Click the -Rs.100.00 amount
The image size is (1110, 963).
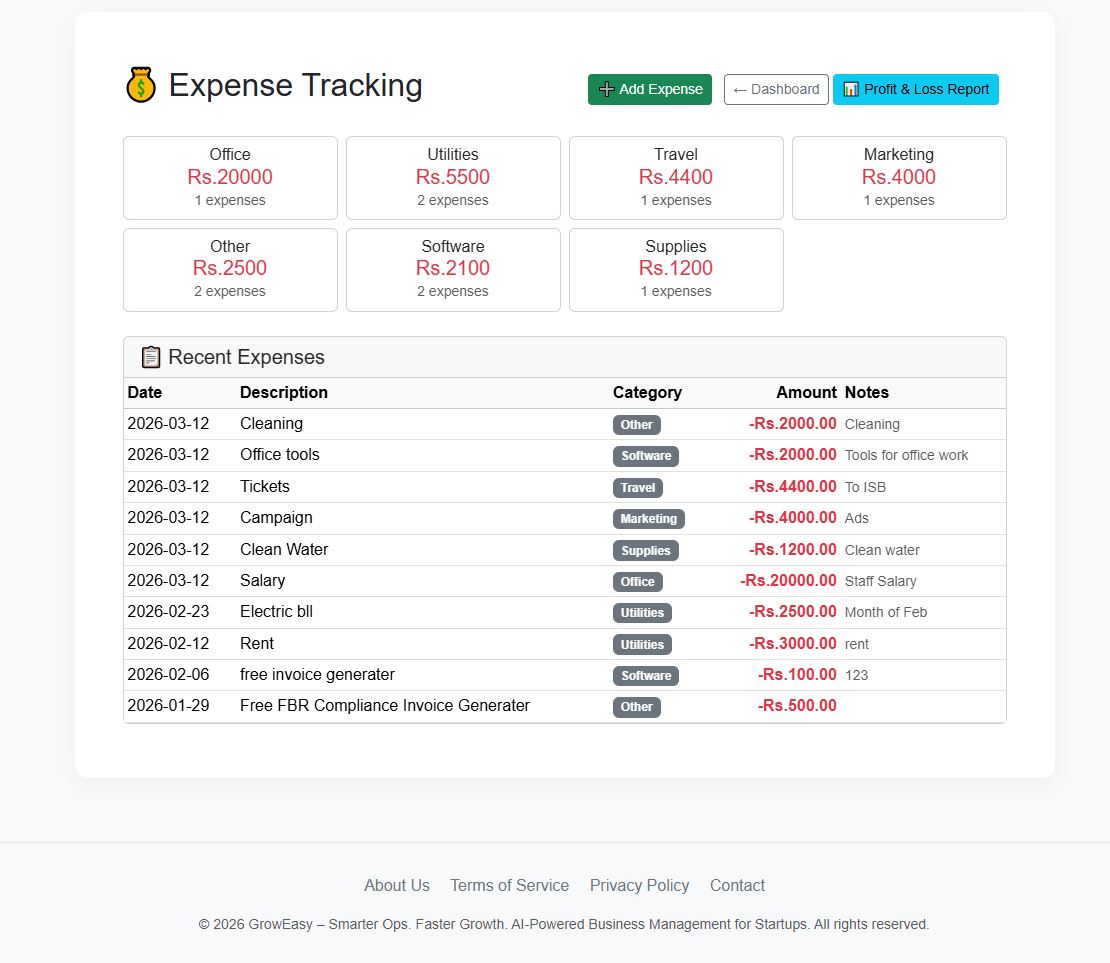pyautogui.click(x=797, y=675)
